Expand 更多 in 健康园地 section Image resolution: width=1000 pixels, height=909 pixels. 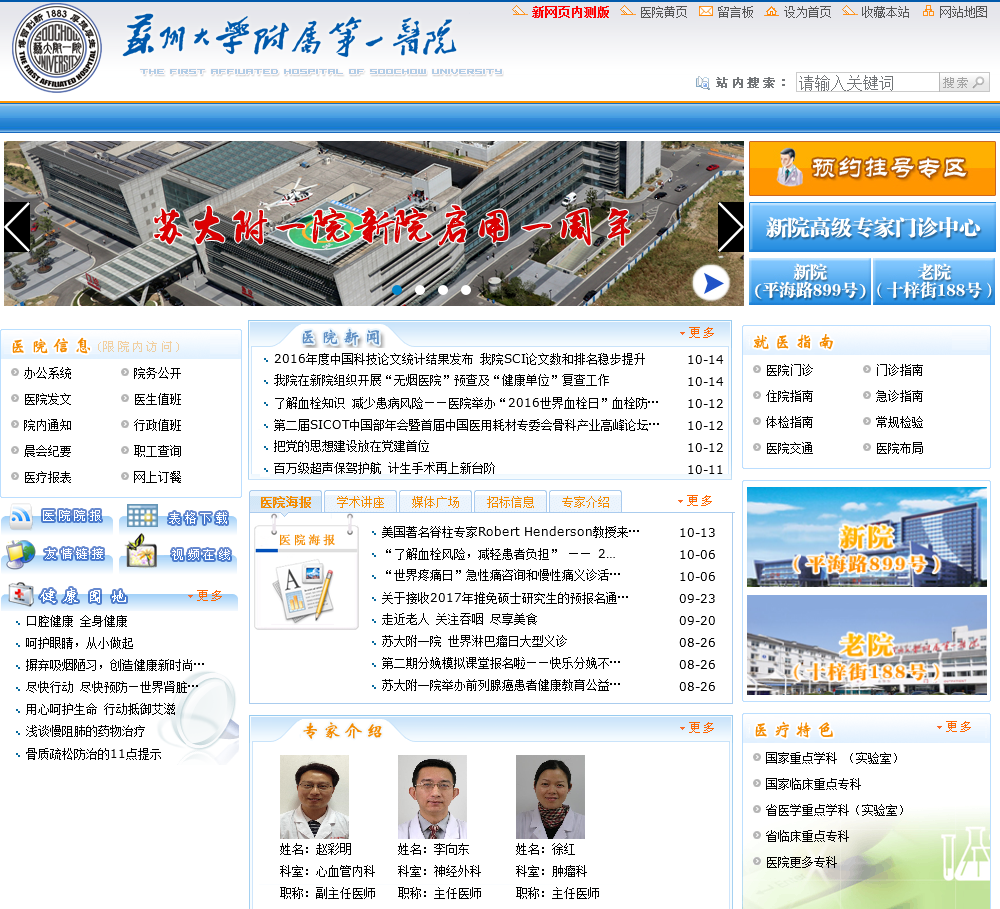pos(205,596)
